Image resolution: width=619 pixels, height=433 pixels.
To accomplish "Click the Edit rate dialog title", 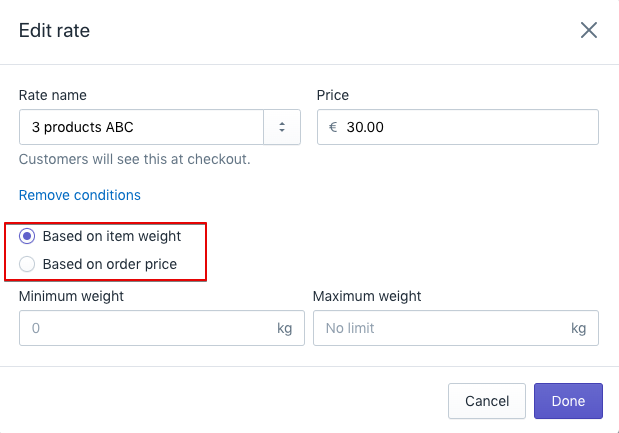I will pos(55,31).
